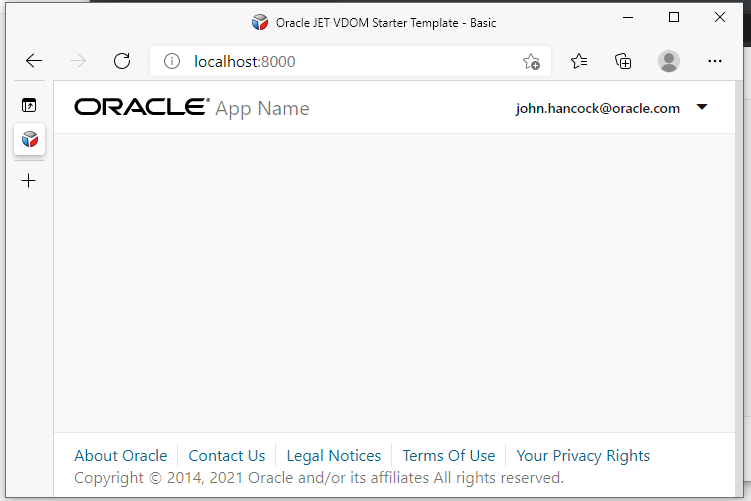The height and width of the screenshot is (501, 751).
Task: Click the Oracle JET icon in title bar
Action: (x=260, y=23)
